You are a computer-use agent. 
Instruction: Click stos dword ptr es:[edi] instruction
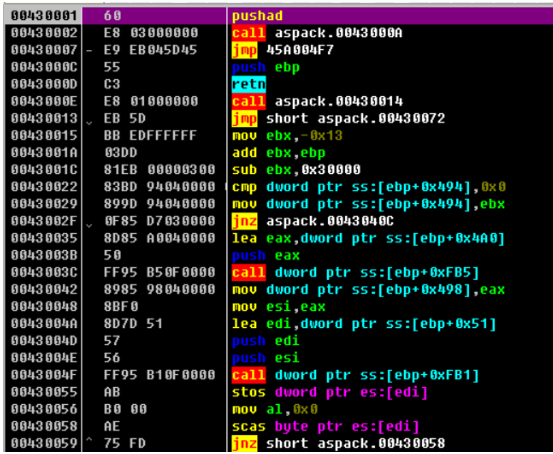coord(330,392)
